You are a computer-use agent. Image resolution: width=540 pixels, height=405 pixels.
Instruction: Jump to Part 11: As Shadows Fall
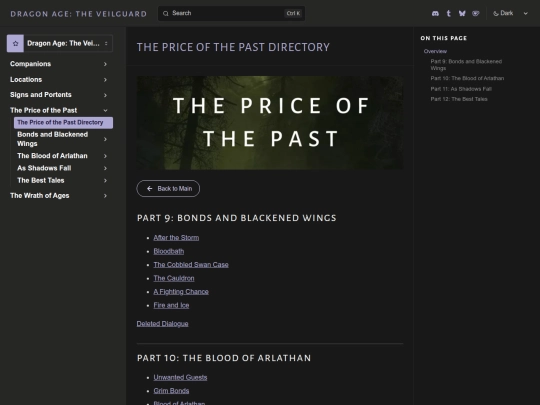click(461, 89)
